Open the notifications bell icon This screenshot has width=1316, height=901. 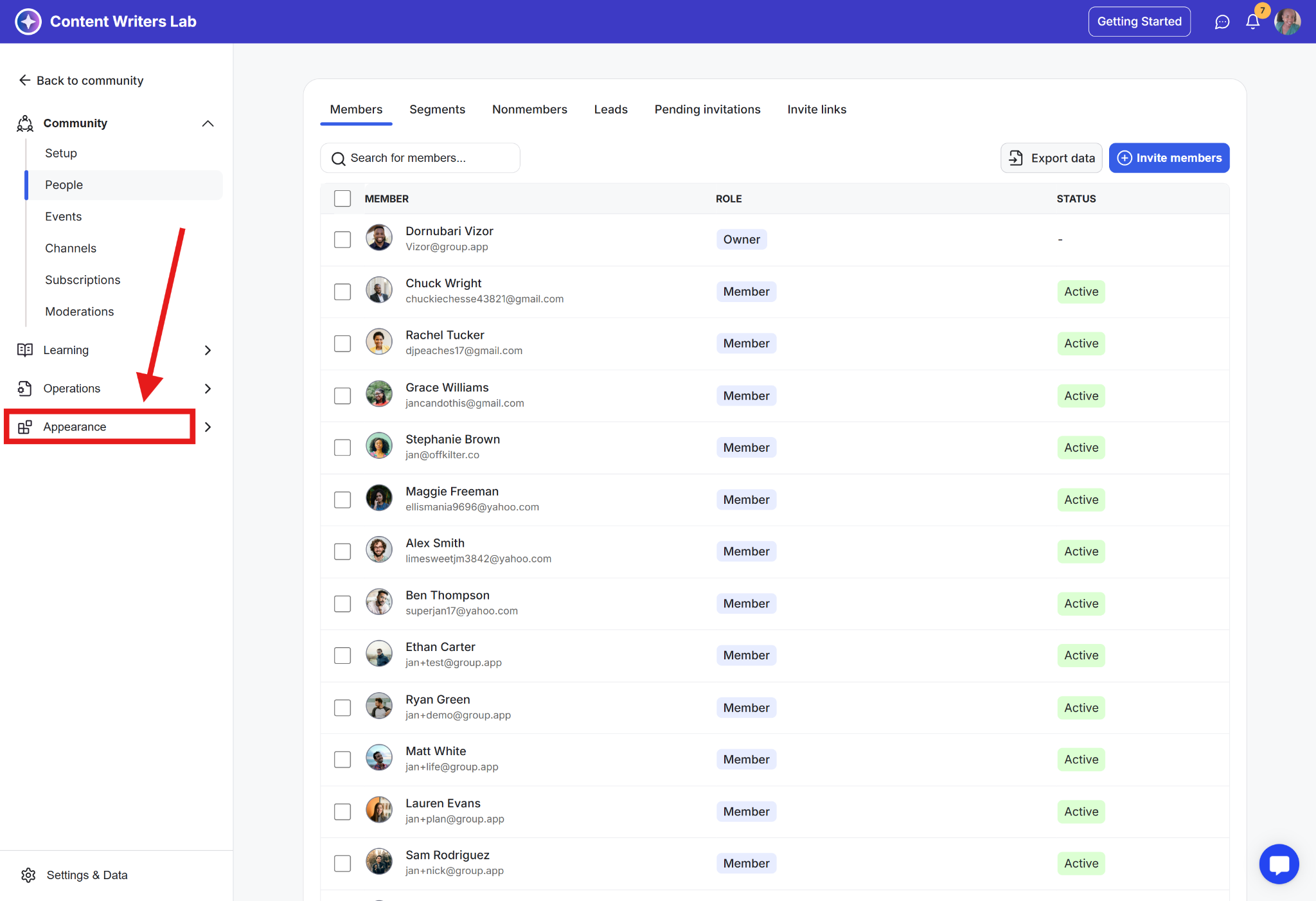point(1252,22)
